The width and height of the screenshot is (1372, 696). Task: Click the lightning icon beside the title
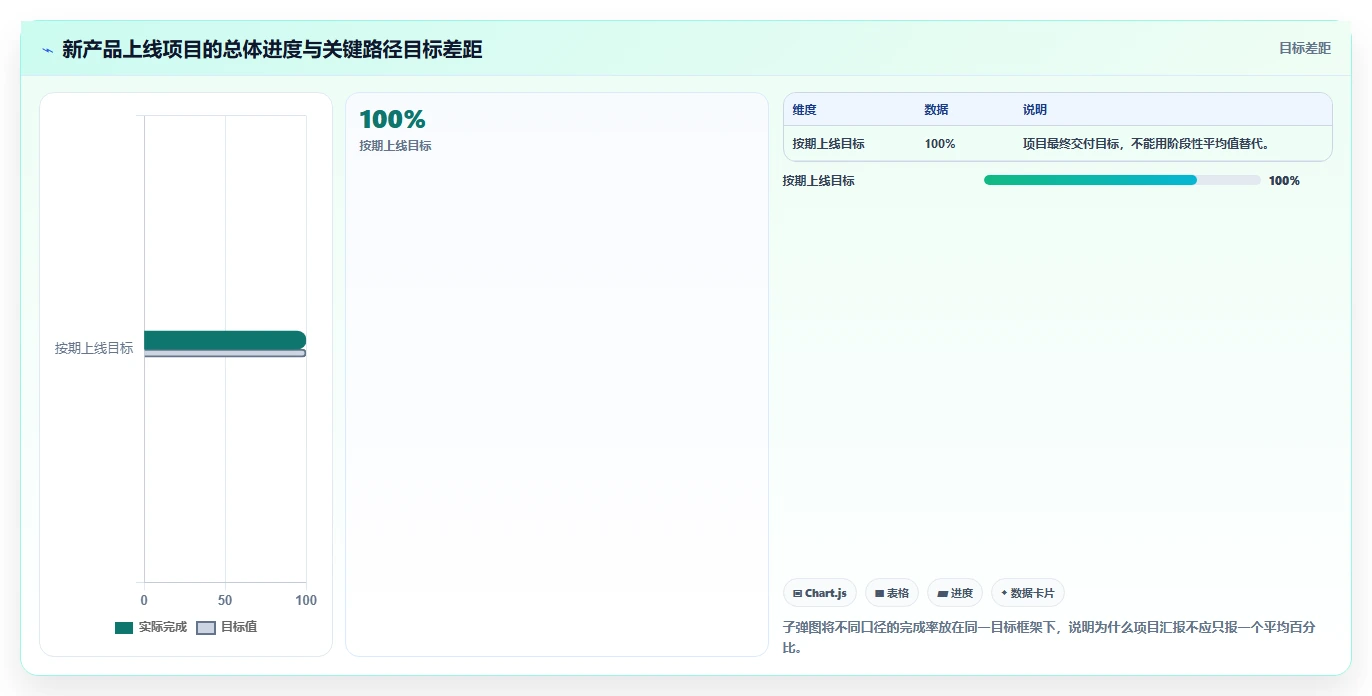48,49
